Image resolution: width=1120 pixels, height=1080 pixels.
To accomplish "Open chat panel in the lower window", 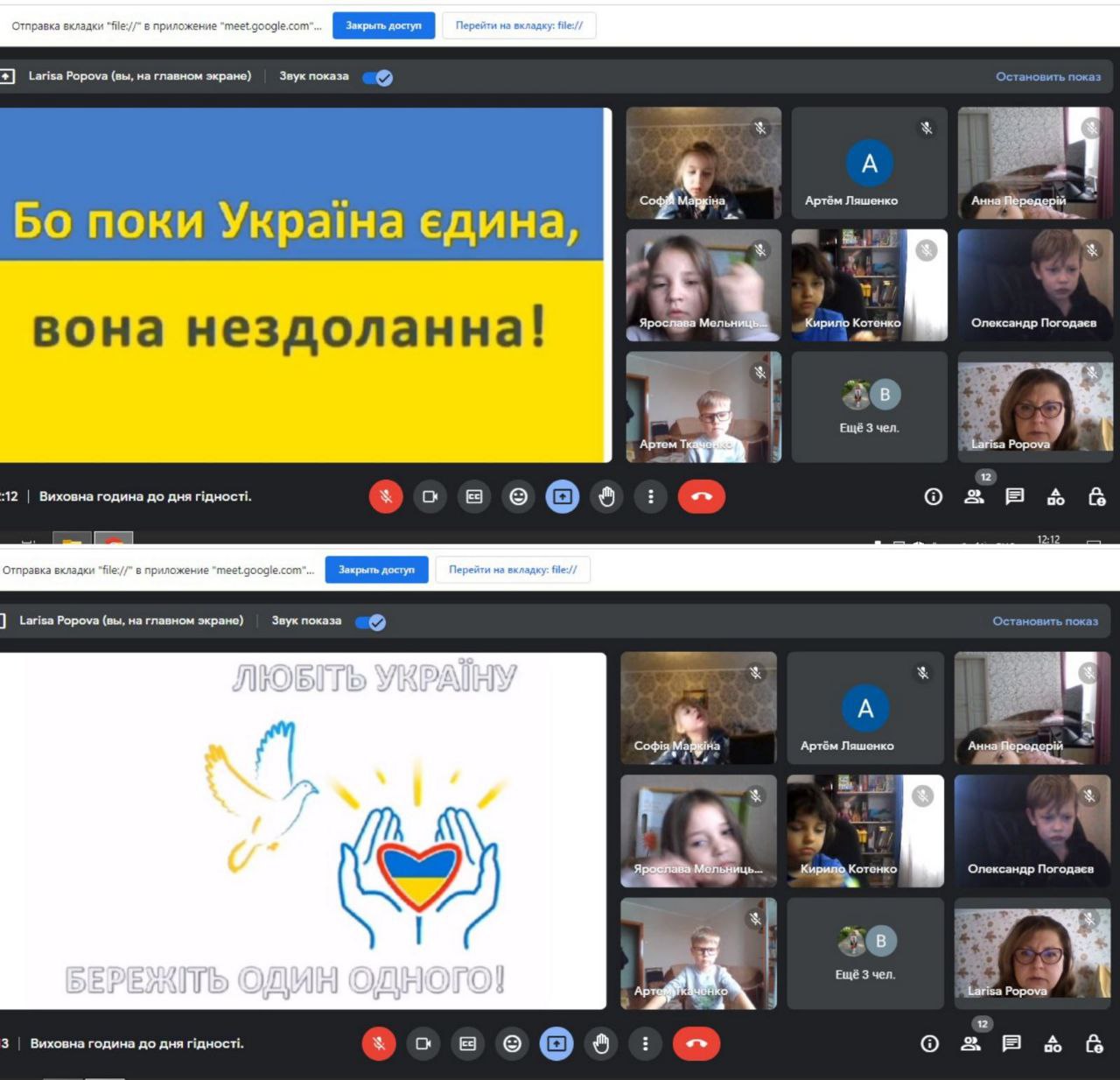I will tap(1011, 1043).
